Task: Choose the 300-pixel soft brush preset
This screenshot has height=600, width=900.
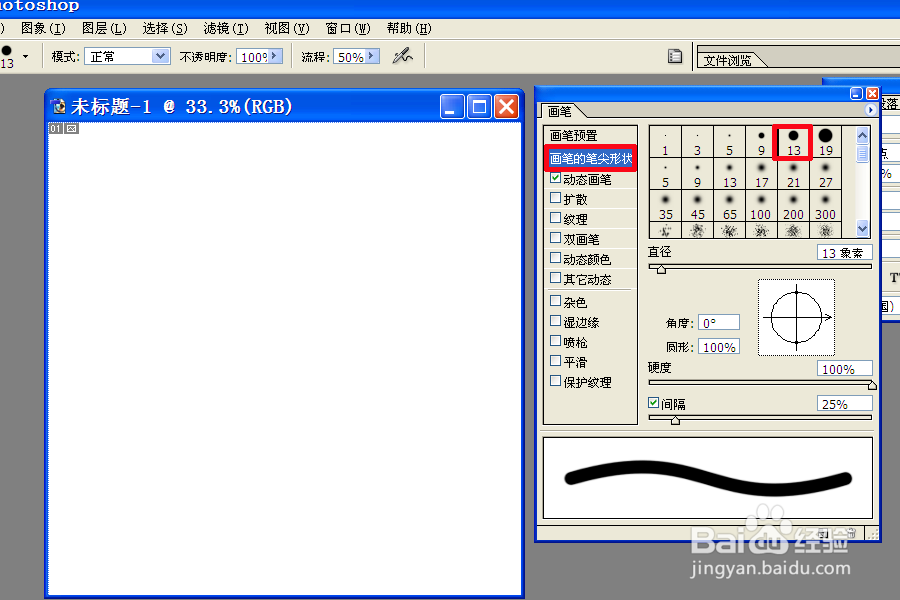Action: click(825, 205)
